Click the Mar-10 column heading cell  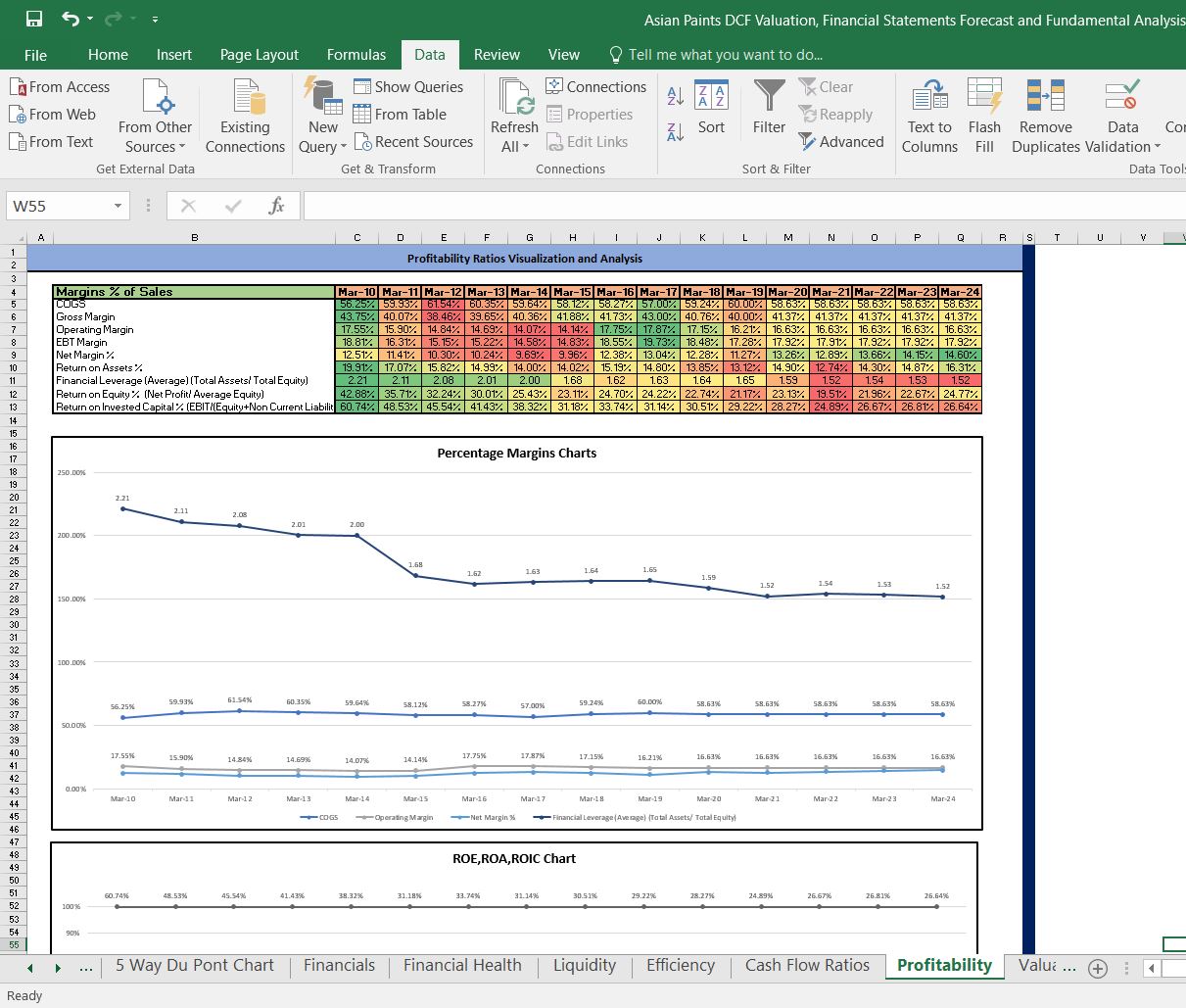click(x=356, y=291)
